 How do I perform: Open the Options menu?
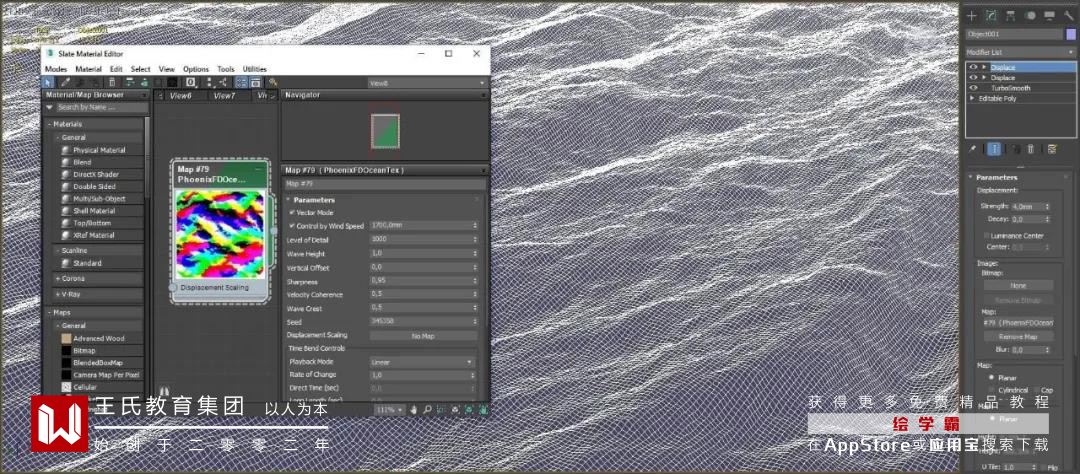click(x=196, y=69)
